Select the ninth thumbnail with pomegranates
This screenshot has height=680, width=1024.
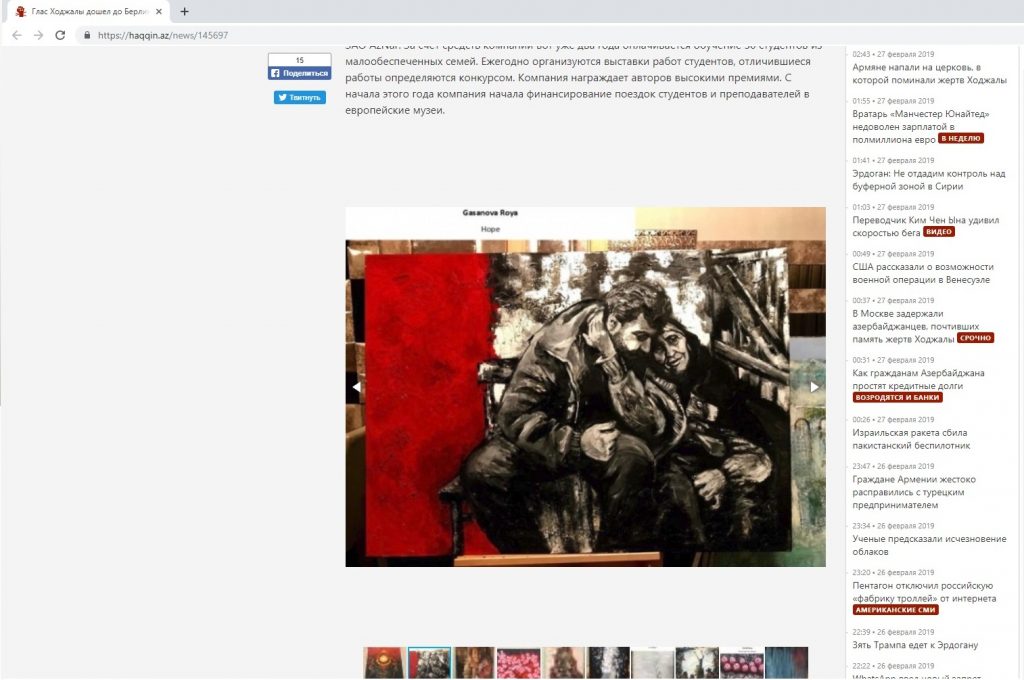point(742,663)
